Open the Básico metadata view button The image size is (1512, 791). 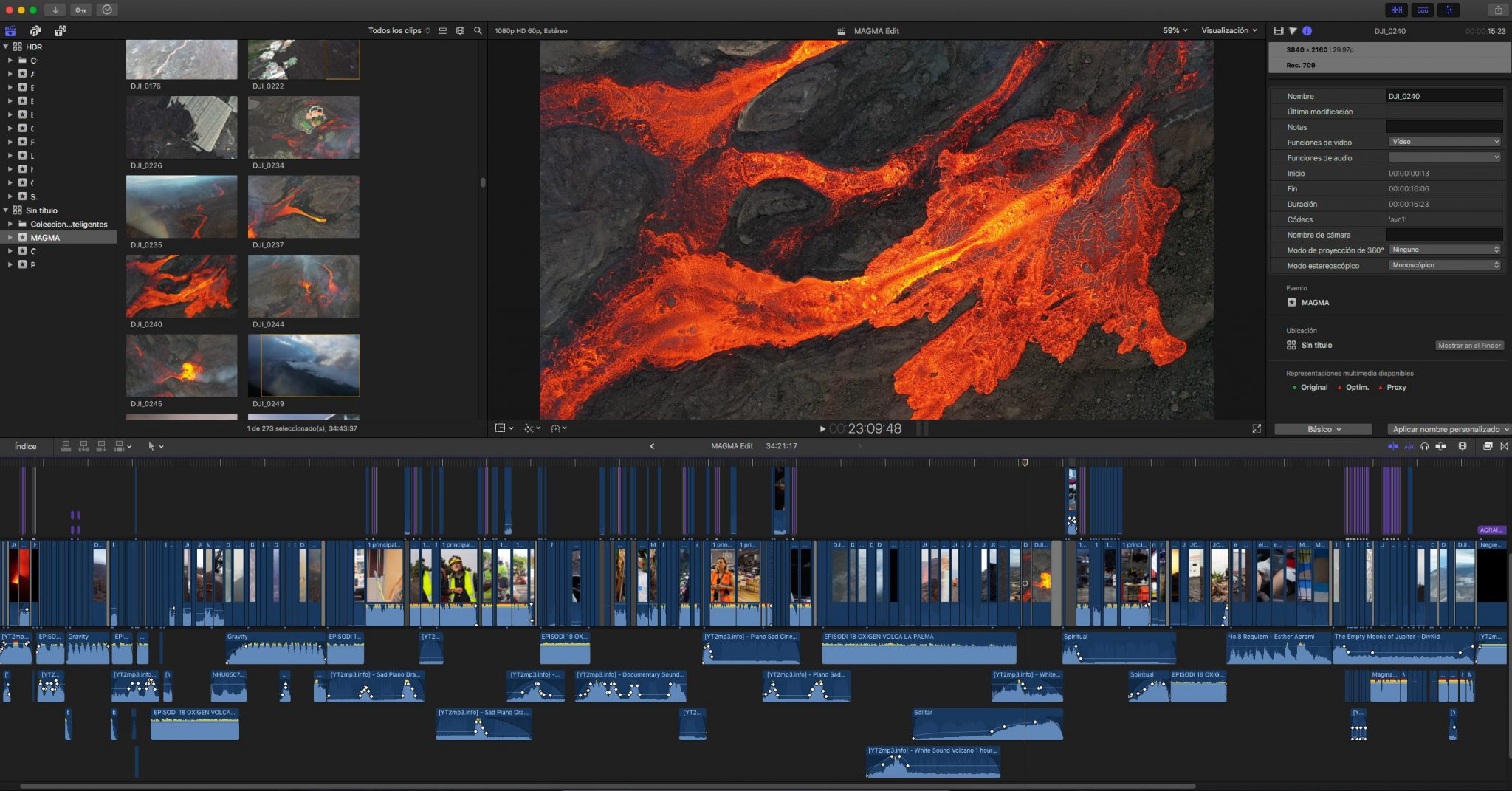point(1322,428)
